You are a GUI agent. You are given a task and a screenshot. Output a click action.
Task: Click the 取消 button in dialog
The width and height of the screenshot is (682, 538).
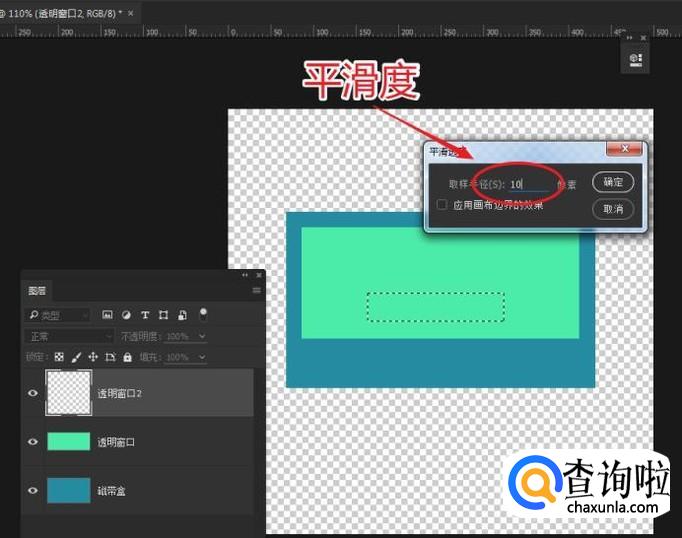pyautogui.click(x=613, y=209)
